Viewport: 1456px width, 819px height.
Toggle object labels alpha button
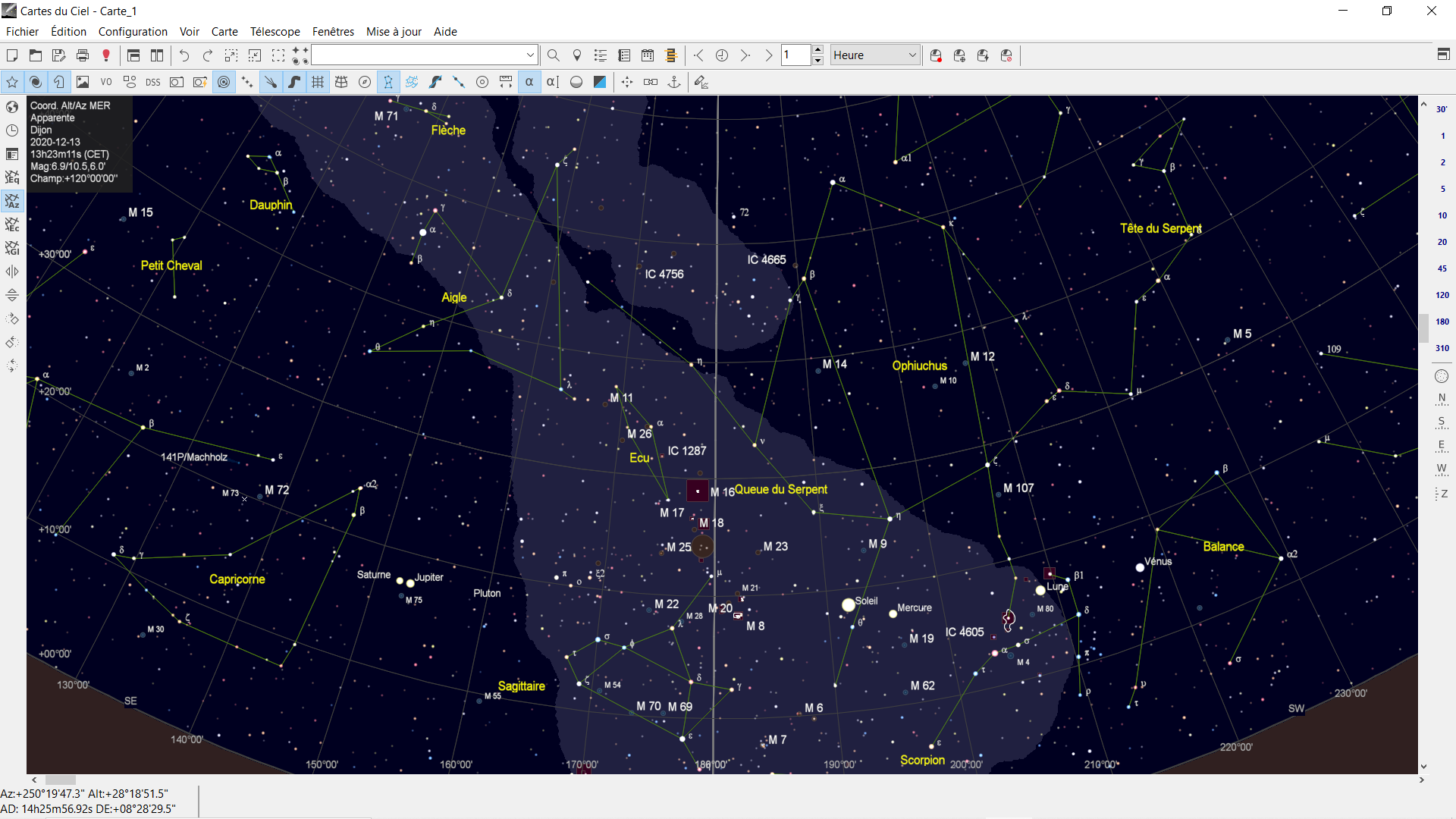point(529,82)
